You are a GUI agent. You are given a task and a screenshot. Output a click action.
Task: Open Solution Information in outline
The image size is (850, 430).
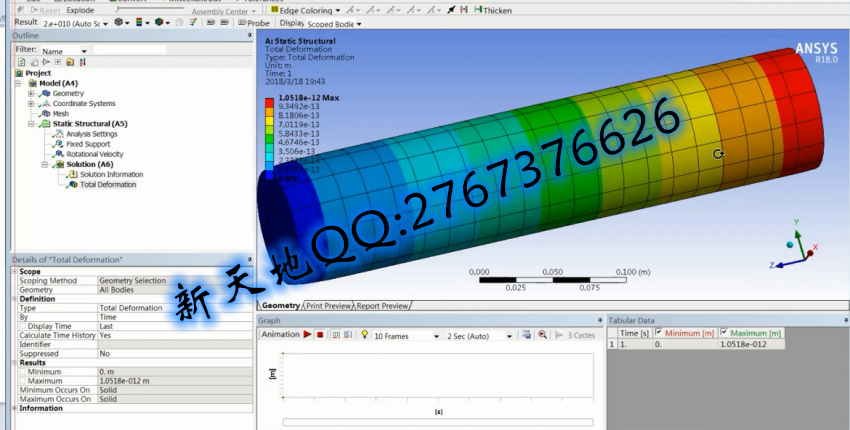point(107,174)
